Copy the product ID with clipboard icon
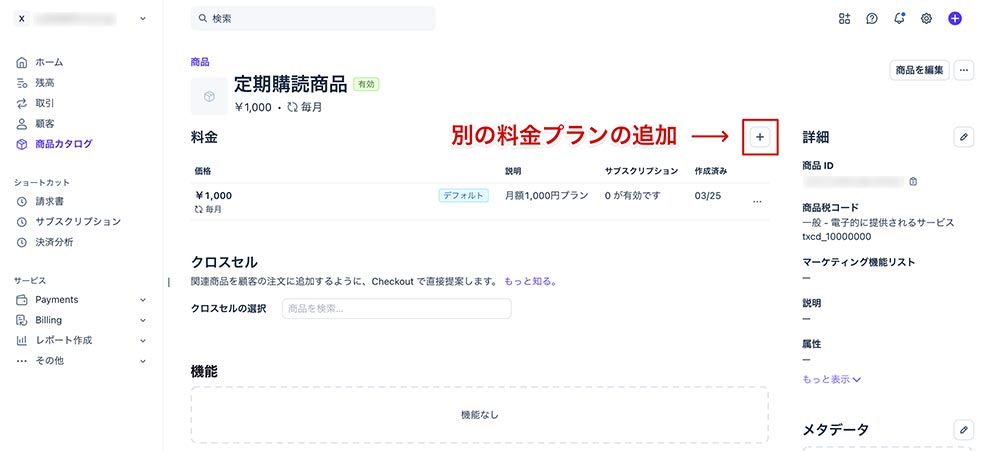Image resolution: width=1000 pixels, height=451 pixels. [x=913, y=182]
